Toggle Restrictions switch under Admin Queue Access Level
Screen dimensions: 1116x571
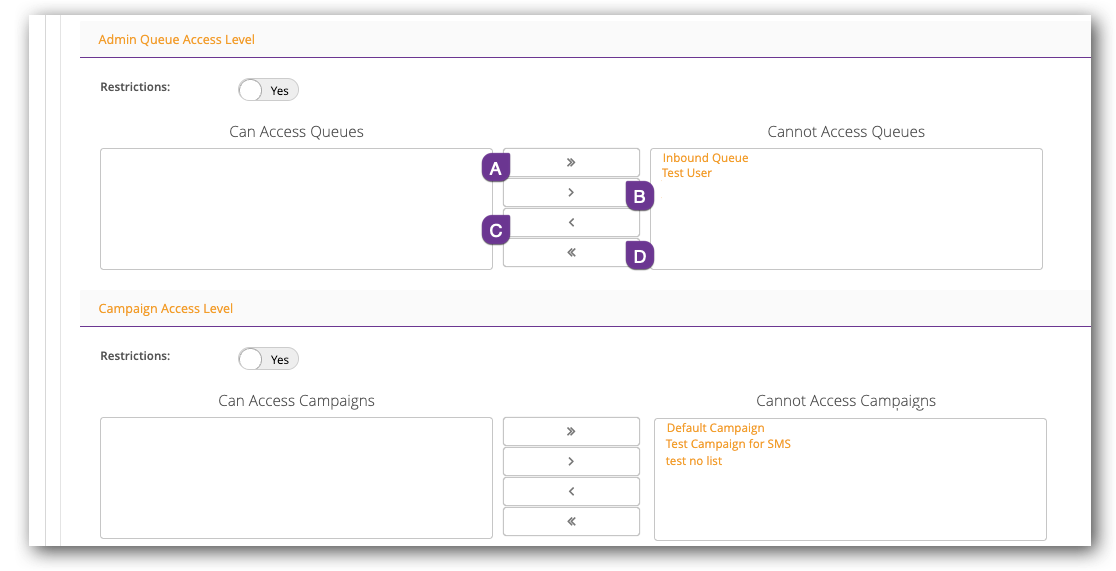click(268, 90)
